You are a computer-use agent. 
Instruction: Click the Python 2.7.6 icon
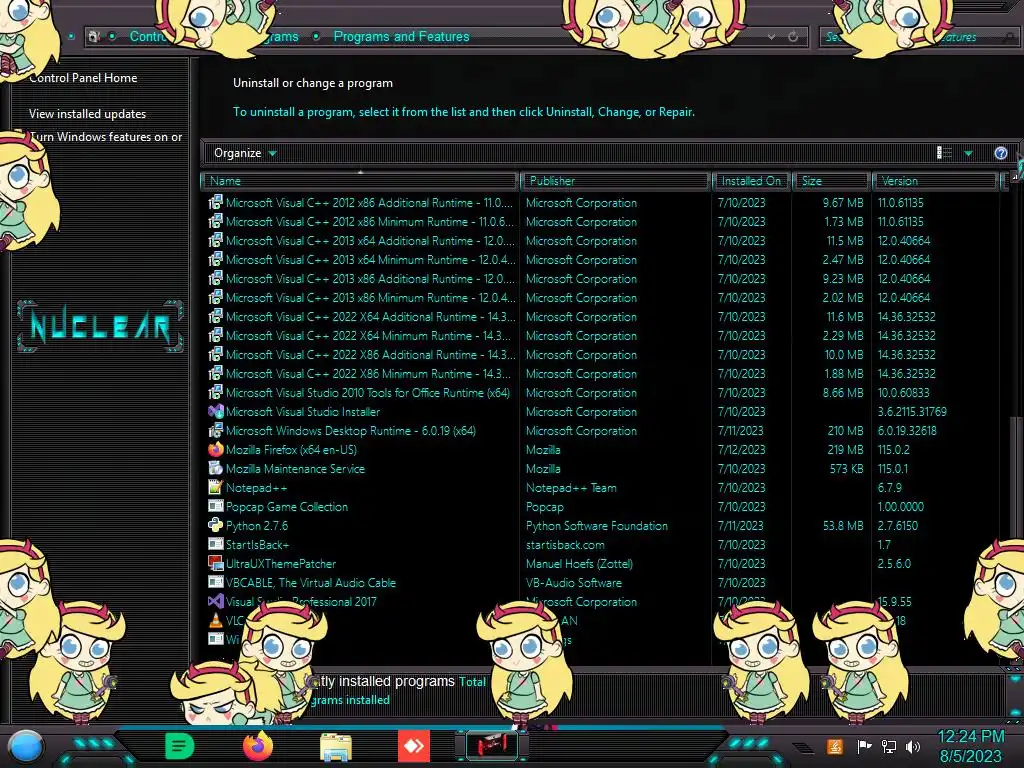(216, 525)
